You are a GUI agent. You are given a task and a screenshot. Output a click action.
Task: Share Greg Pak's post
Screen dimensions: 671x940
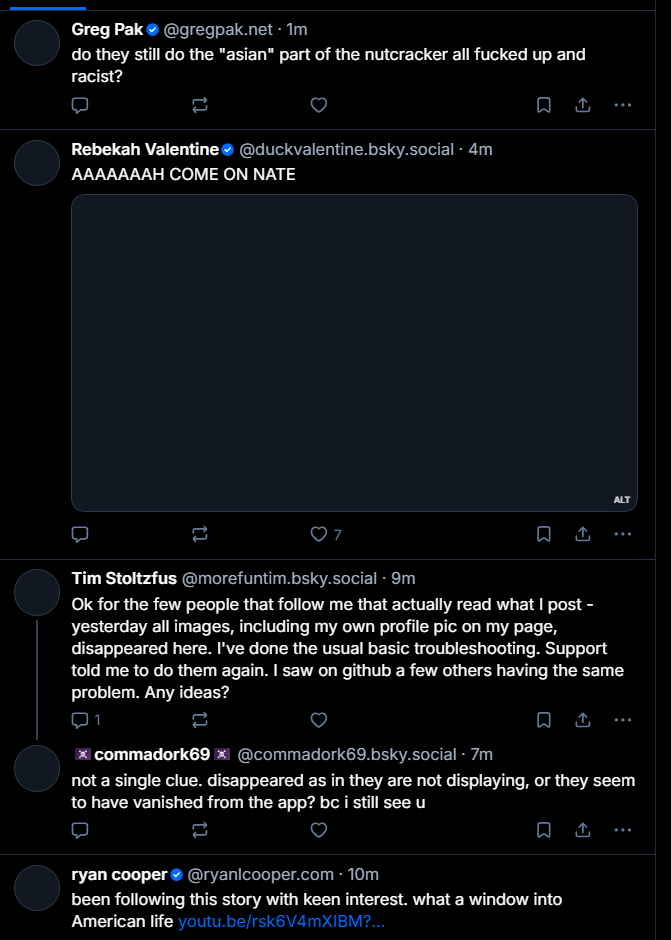click(x=583, y=105)
